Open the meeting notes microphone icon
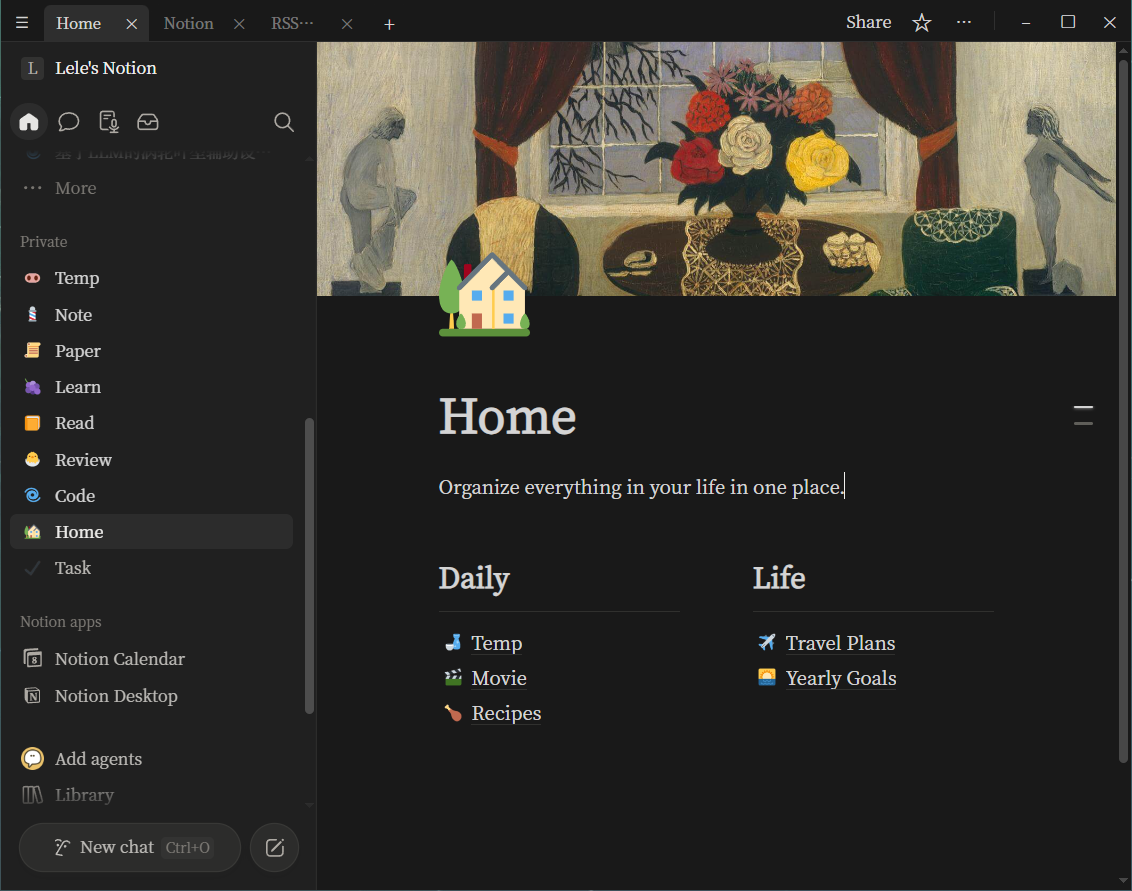The image size is (1132, 891). click(x=108, y=121)
